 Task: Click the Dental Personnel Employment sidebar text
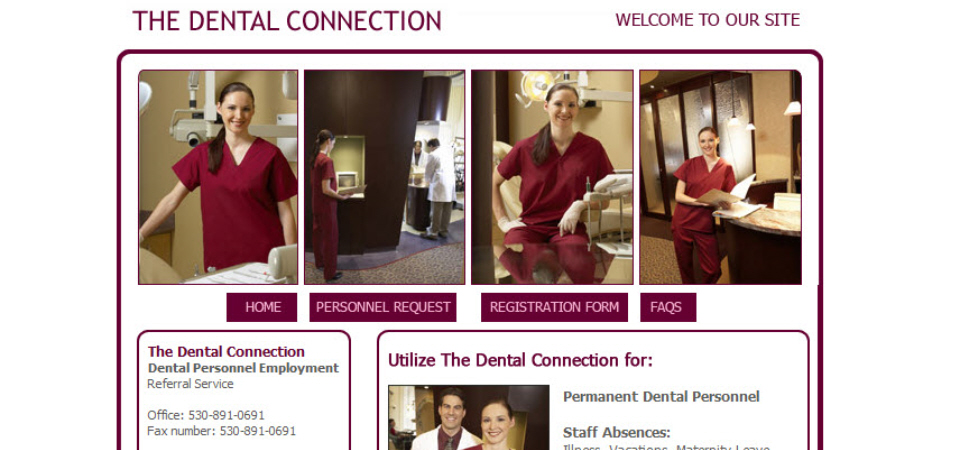pos(243,368)
